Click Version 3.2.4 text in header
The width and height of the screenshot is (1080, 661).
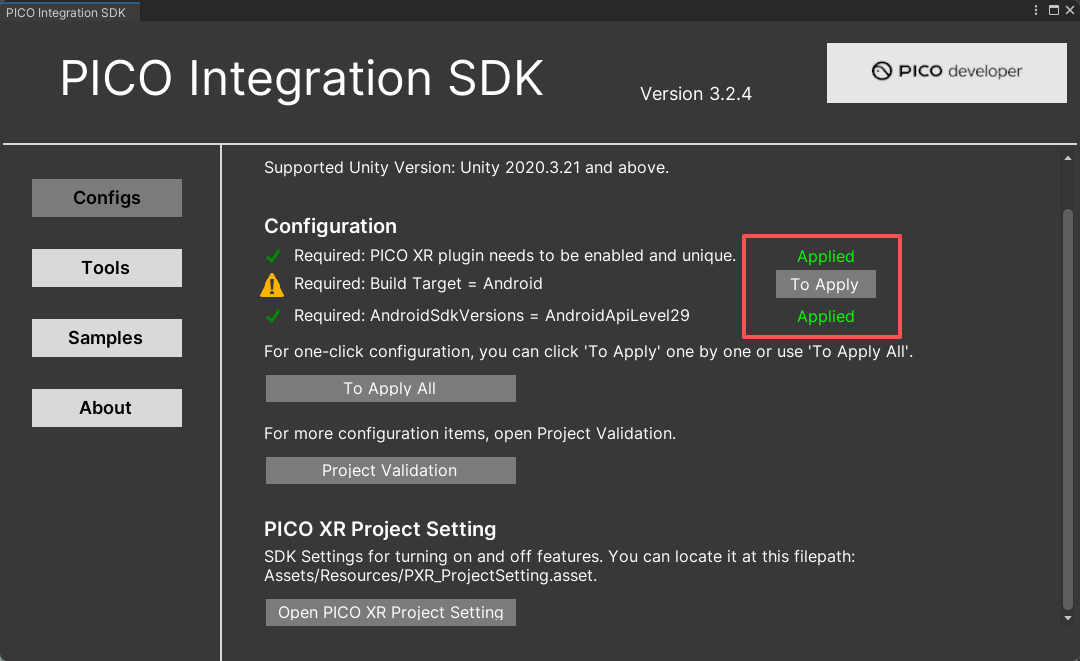click(x=695, y=93)
